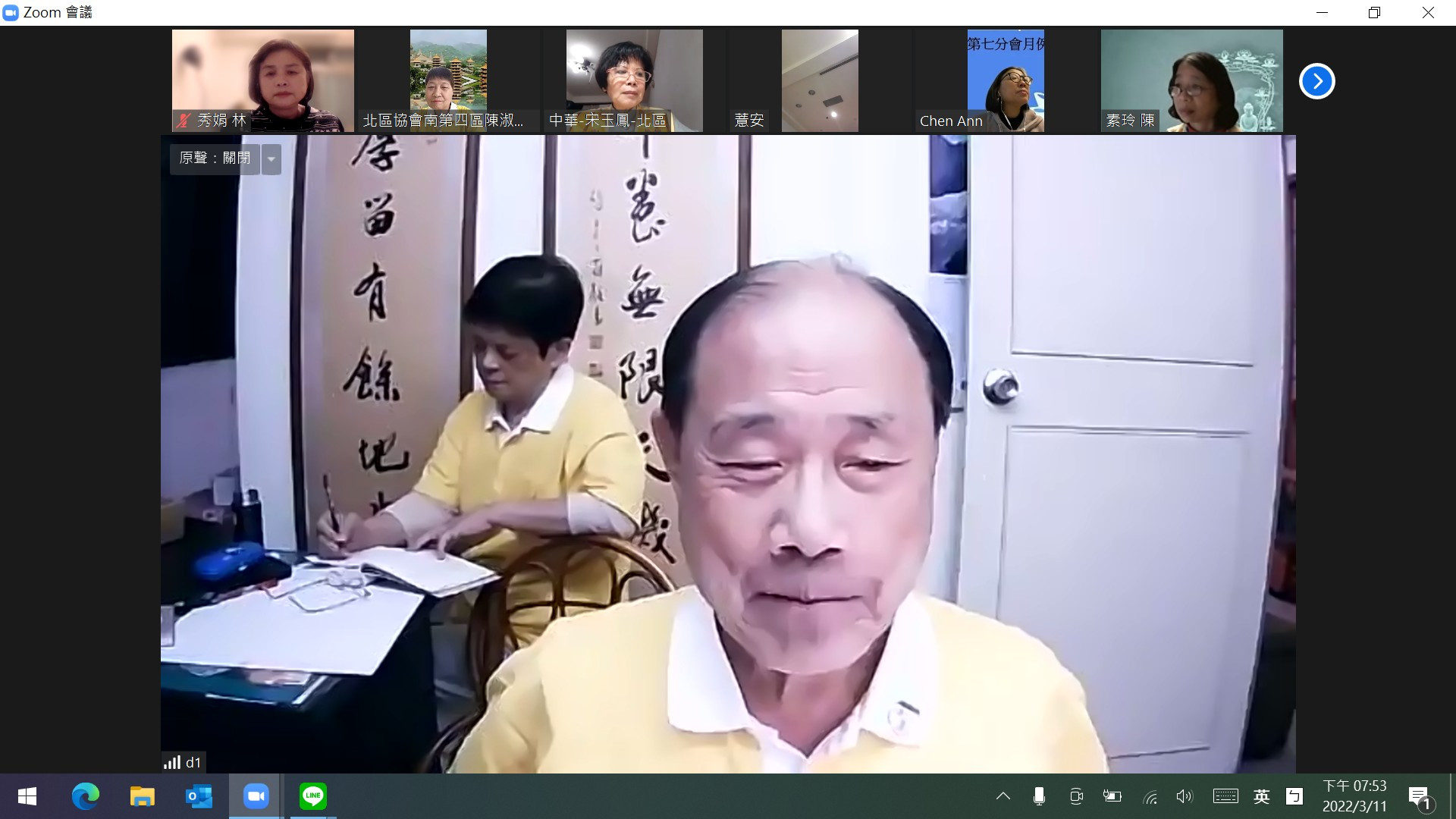Toggle the 英 input language indicator

pyautogui.click(x=1261, y=796)
